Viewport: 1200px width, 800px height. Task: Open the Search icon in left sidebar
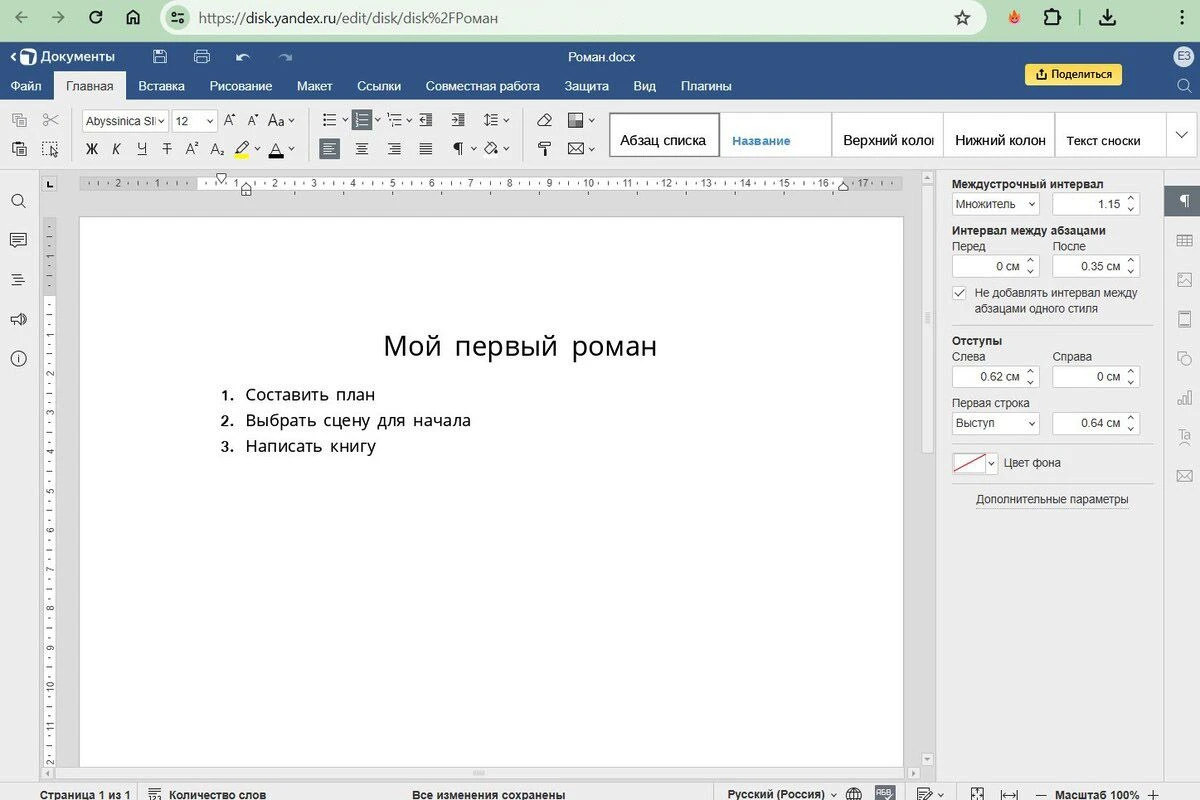[18, 201]
